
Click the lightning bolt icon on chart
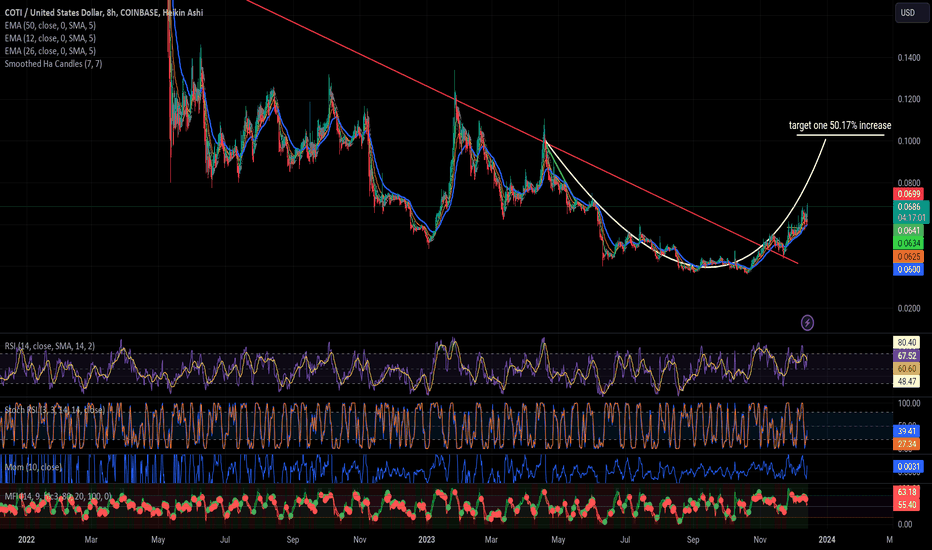pyautogui.click(x=807, y=323)
